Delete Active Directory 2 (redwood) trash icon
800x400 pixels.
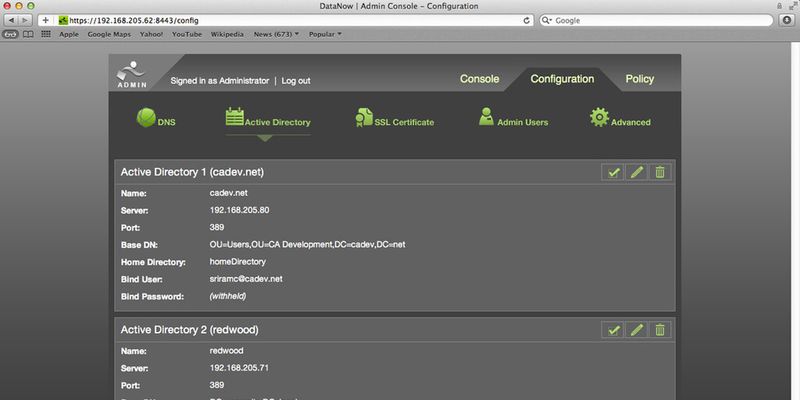coord(660,330)
